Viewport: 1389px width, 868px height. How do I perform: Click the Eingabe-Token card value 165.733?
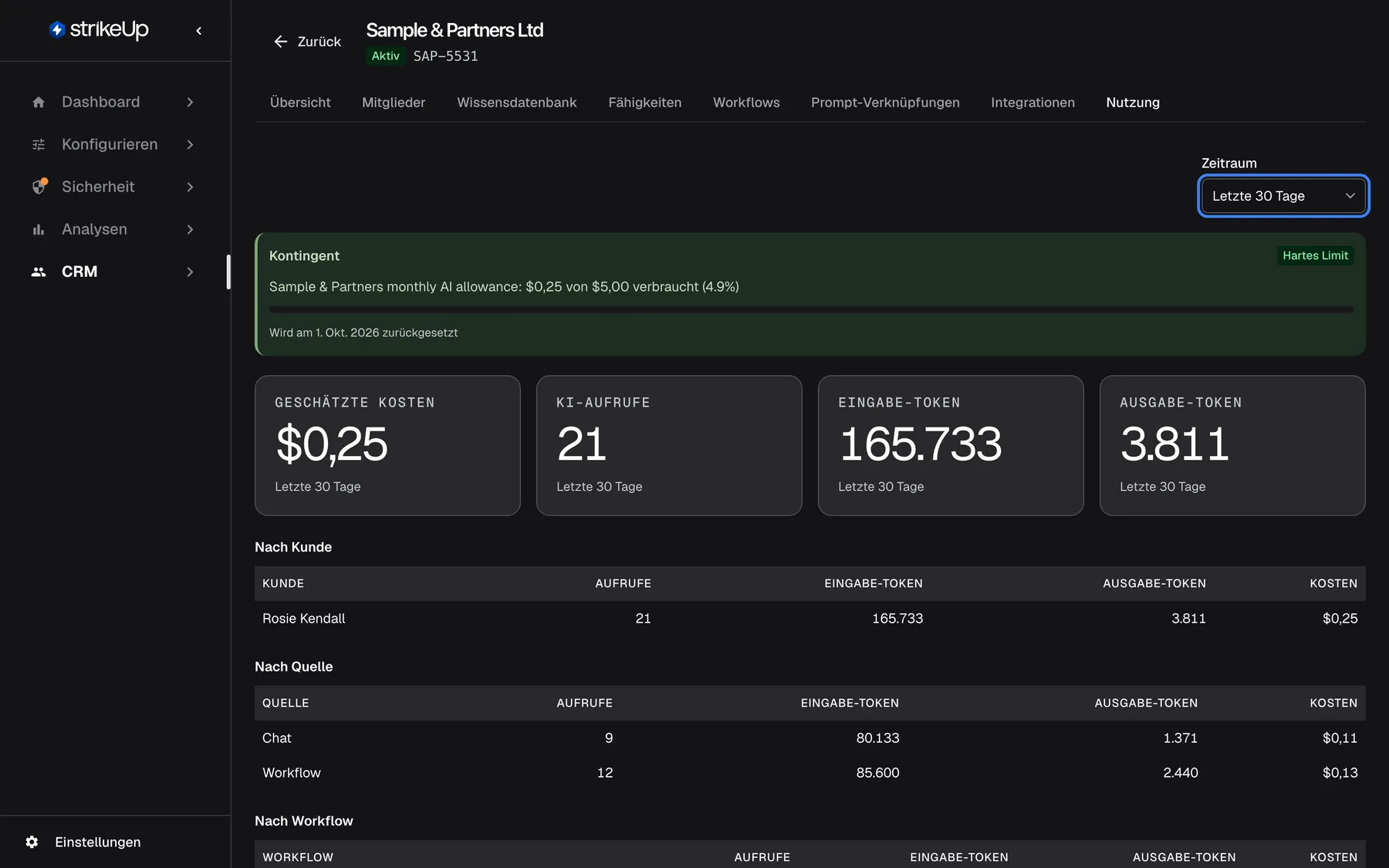click(x=921, y=444)
